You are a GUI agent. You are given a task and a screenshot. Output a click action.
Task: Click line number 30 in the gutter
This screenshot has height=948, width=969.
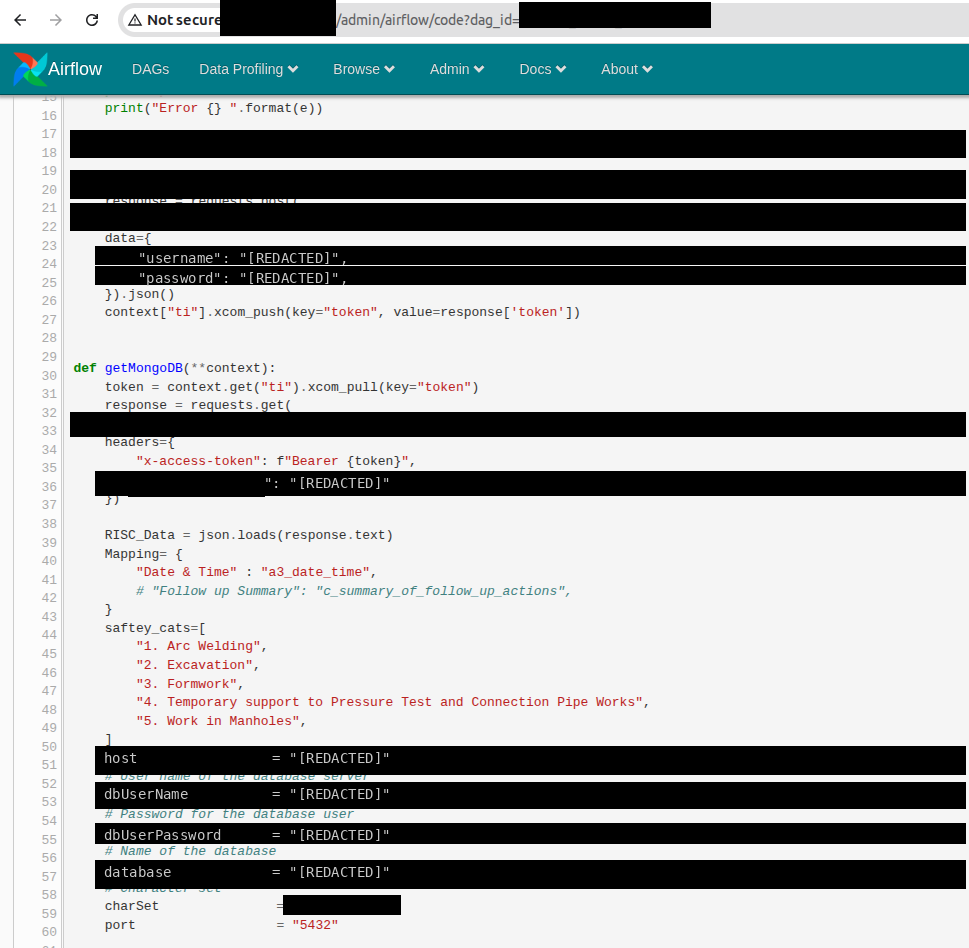49,376
